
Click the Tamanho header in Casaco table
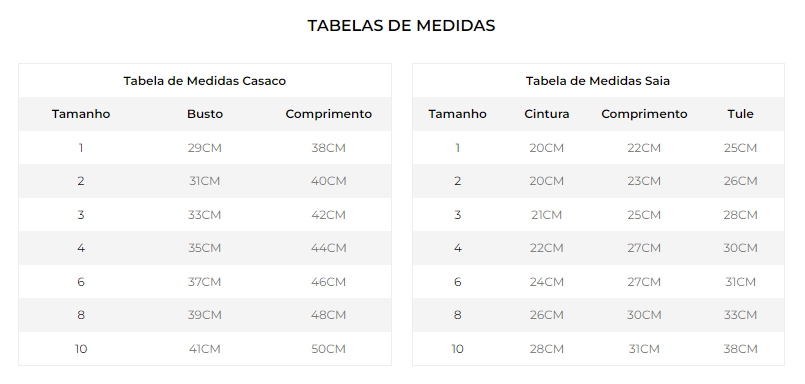(81, 114)
